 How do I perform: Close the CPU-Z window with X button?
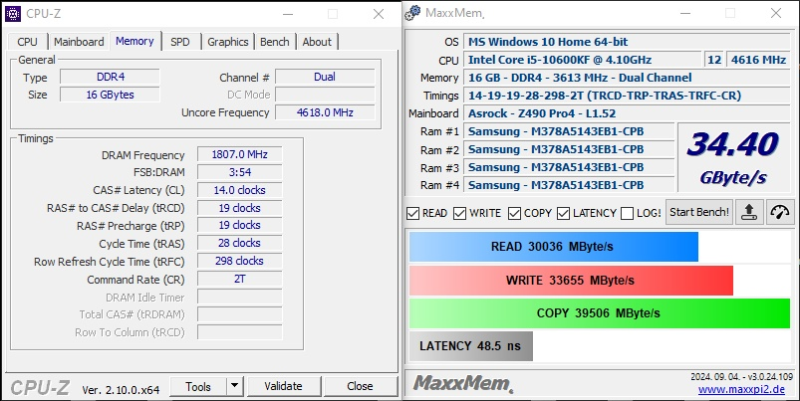379,14
